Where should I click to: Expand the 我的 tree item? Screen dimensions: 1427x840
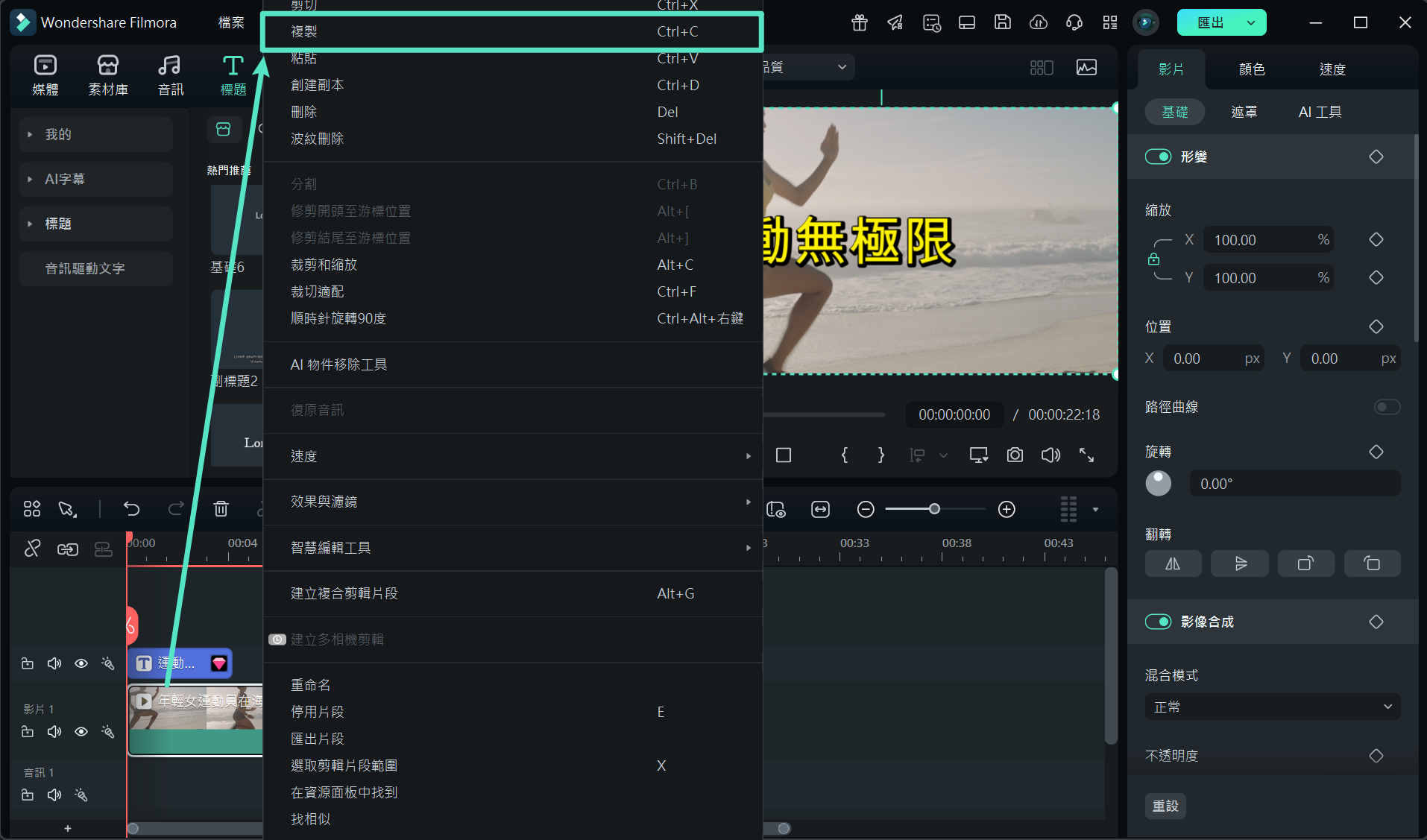[x=30, y=134]
